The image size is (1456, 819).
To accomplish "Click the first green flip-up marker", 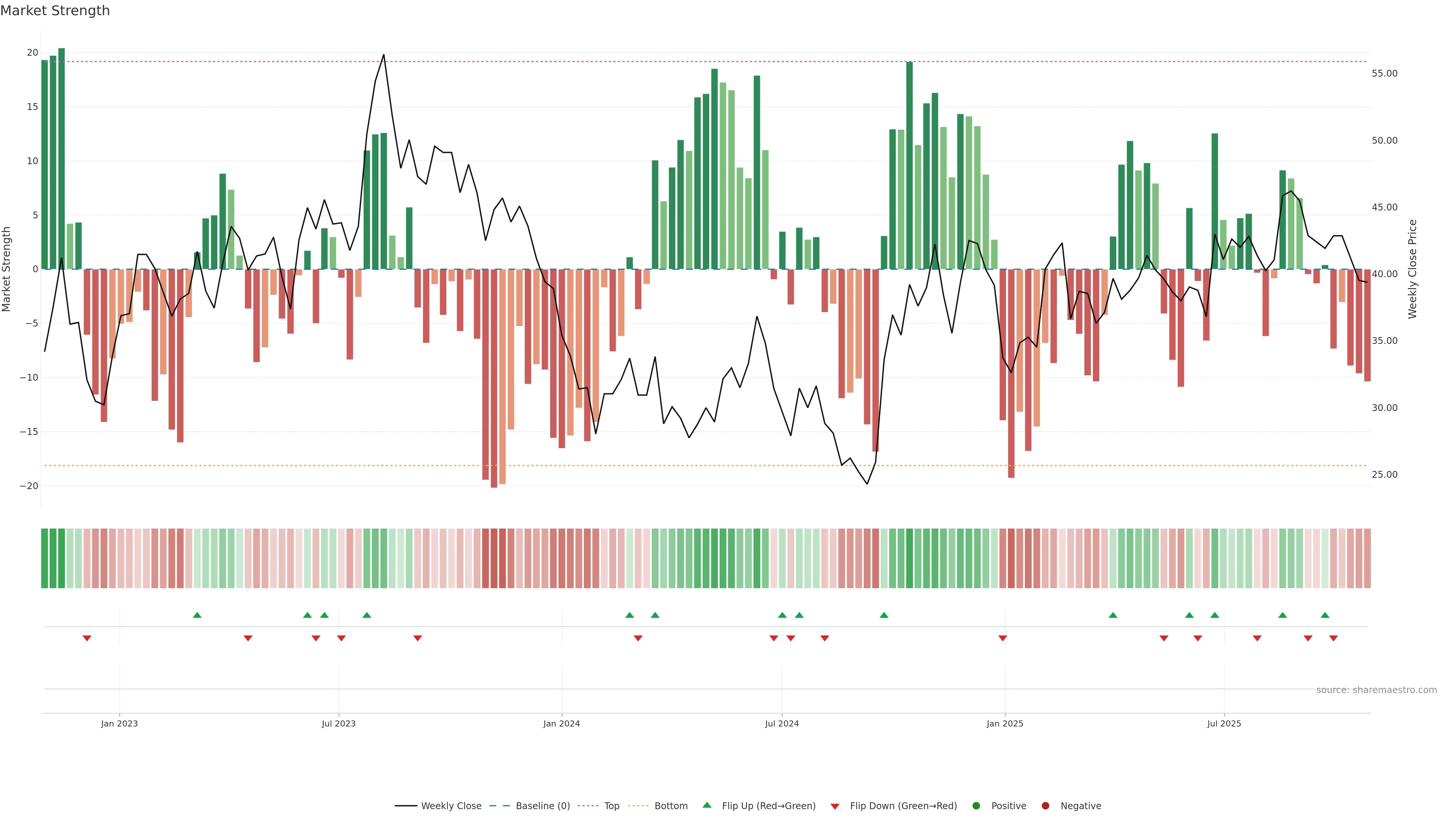I will (197, 615).
